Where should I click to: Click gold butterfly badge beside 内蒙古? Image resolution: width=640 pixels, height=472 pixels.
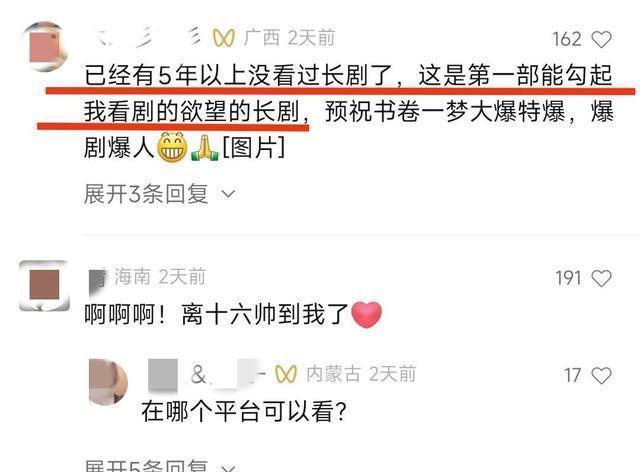point(286,374)
